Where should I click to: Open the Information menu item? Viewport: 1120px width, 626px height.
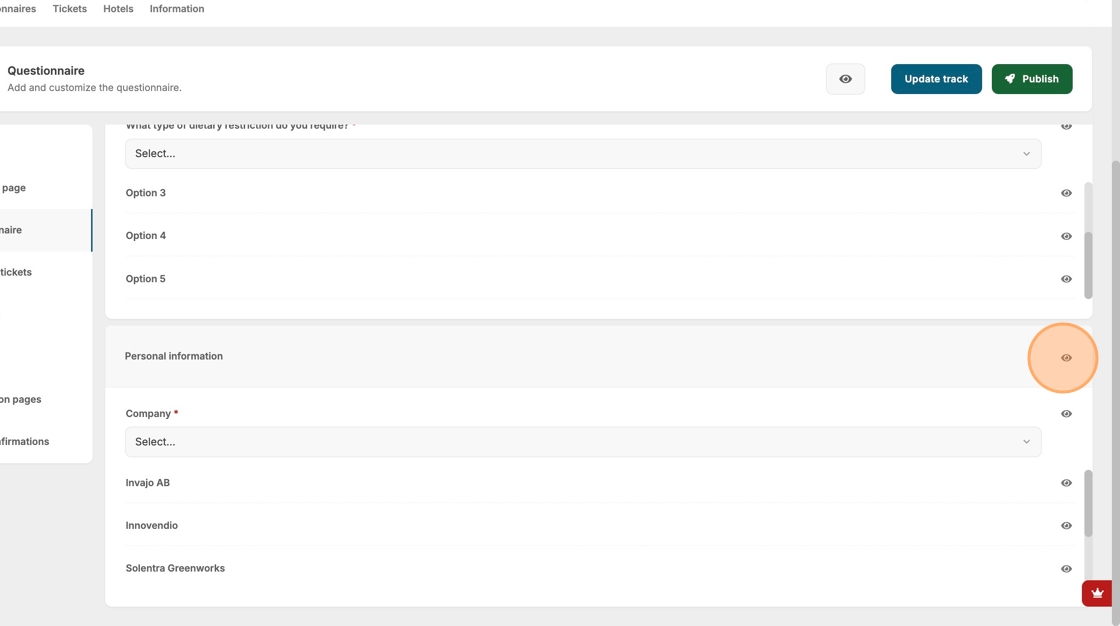click(x=176, y=9)
